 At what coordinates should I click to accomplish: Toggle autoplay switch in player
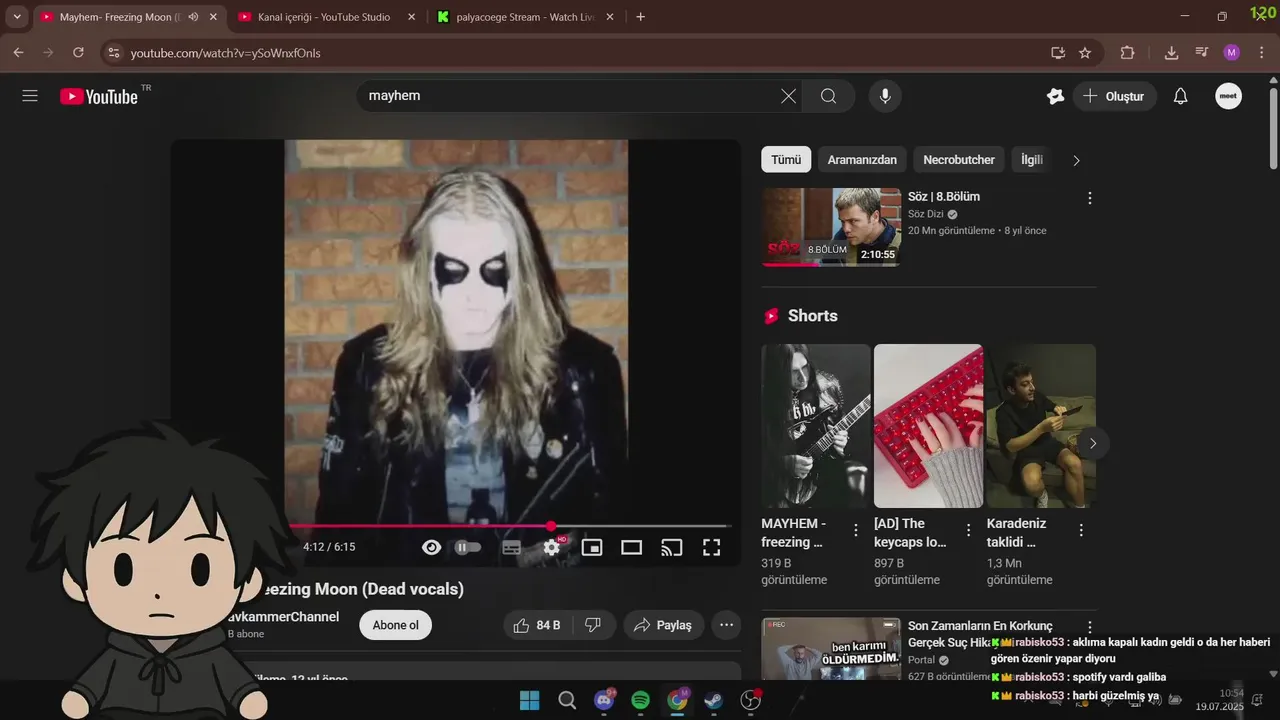tap(468, 547)
